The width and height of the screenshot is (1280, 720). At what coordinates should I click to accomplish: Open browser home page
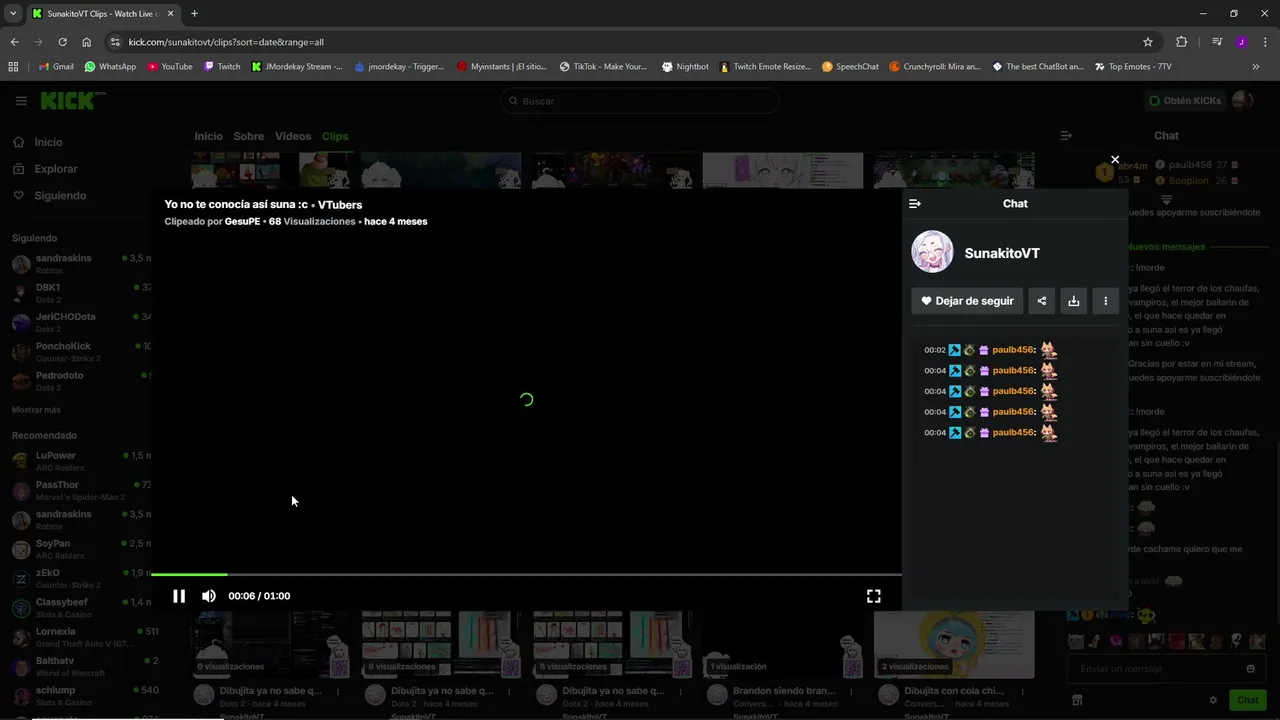pyautogui.click(x=87, y=42)
